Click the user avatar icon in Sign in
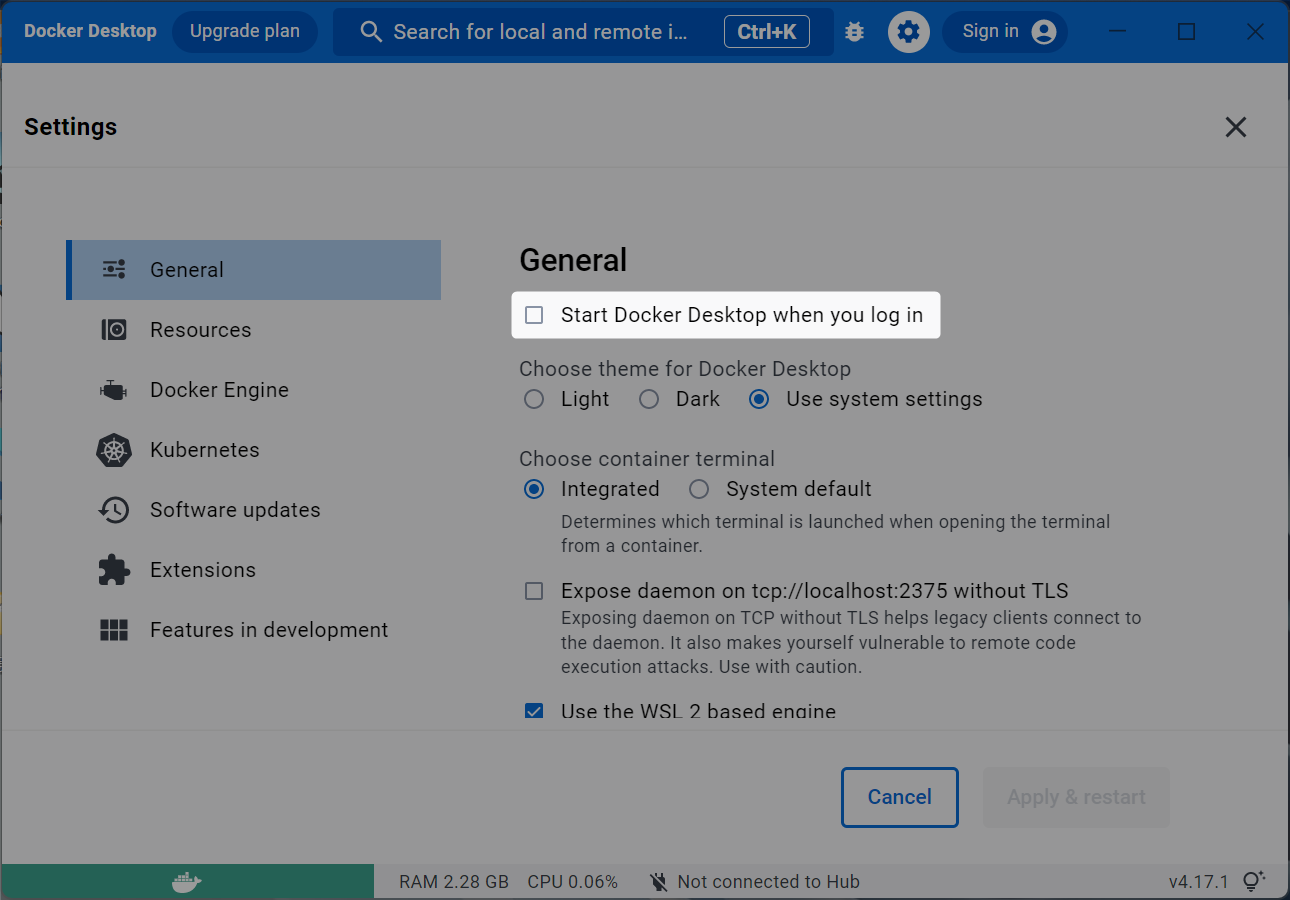This screenshot has height=900, width=1290. coord(1043,32)
